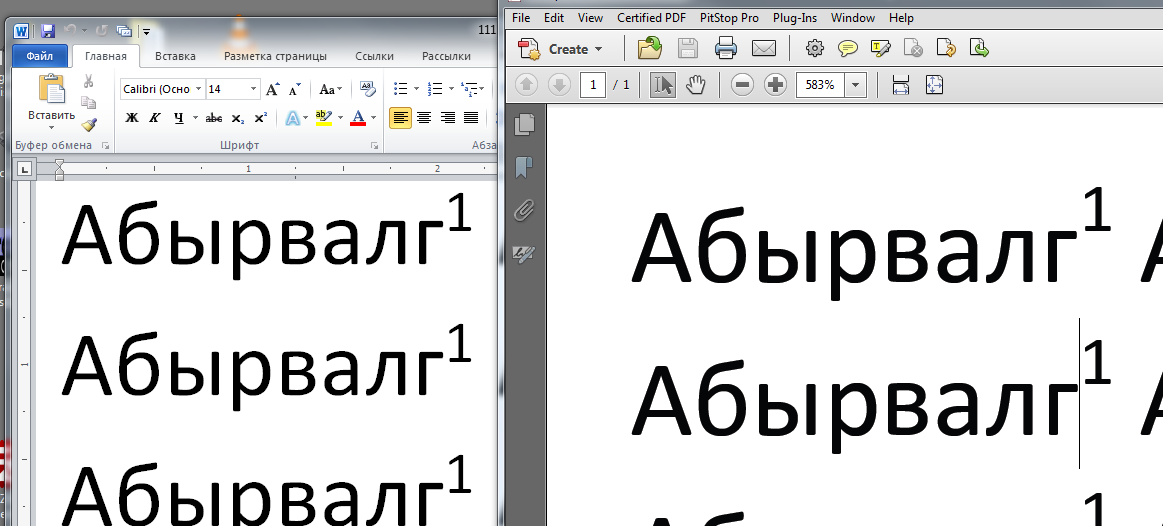The image size is (1163, 526).
Task: Click the Strikethrough abc icon in Word
Action: coord(214,118)
